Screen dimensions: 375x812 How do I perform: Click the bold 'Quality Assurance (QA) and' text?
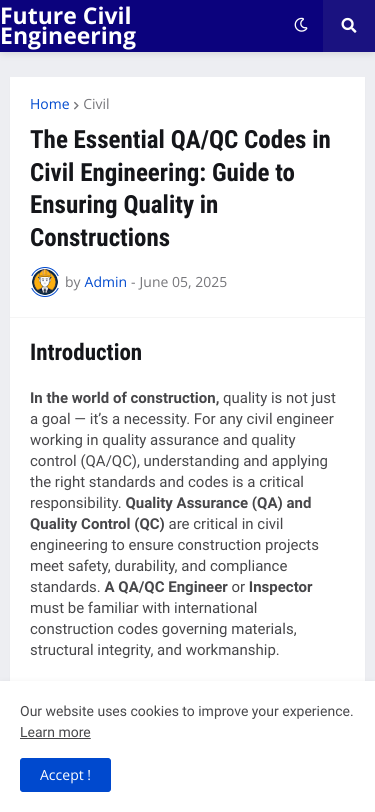coord(219,503)
